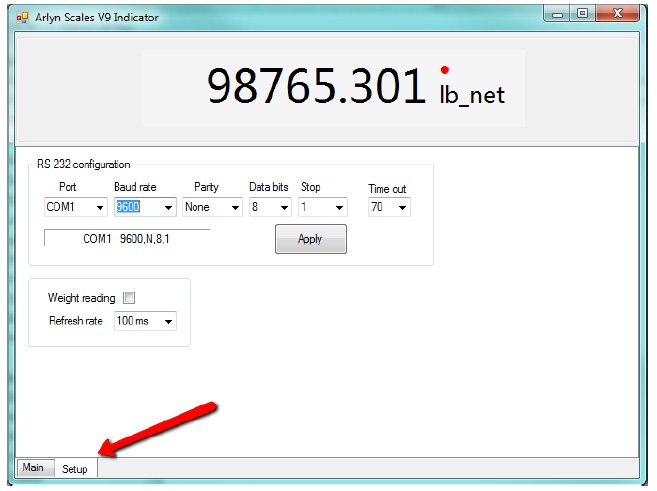Screen dimensions: 657x491
Task: Switch to the Main tab
Action: tap(35, 468)
